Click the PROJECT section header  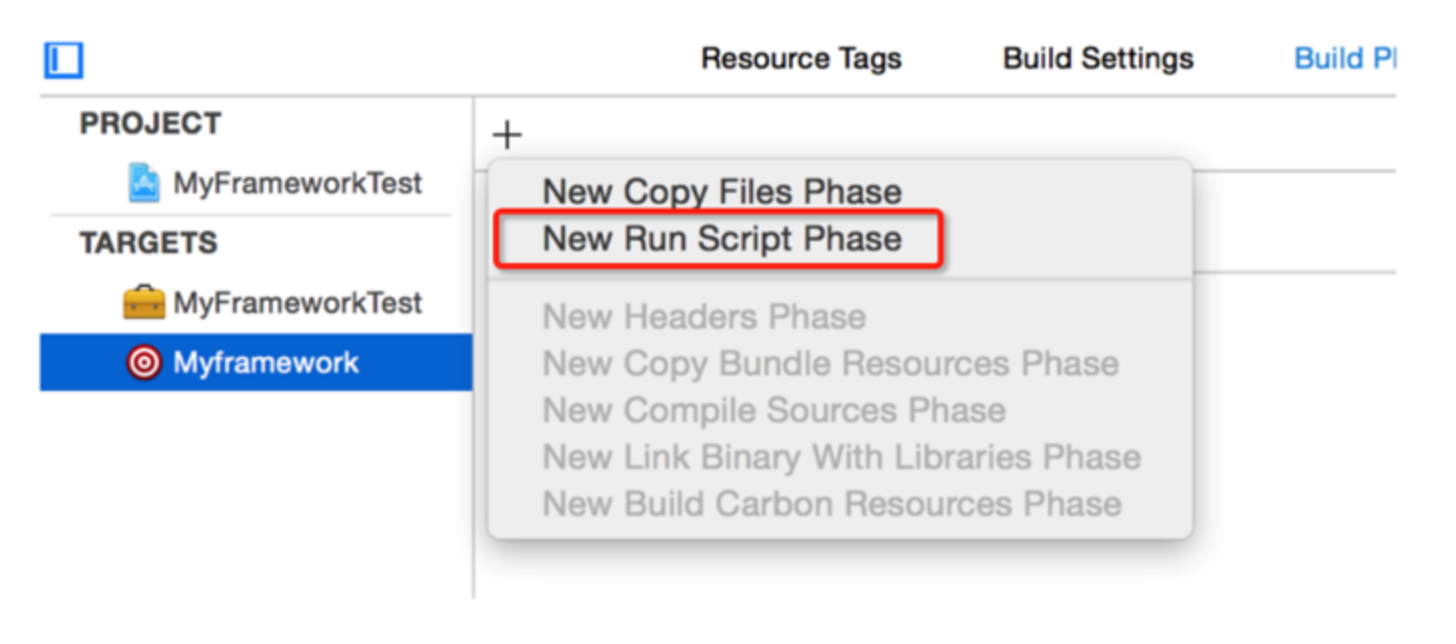(151, 124)
